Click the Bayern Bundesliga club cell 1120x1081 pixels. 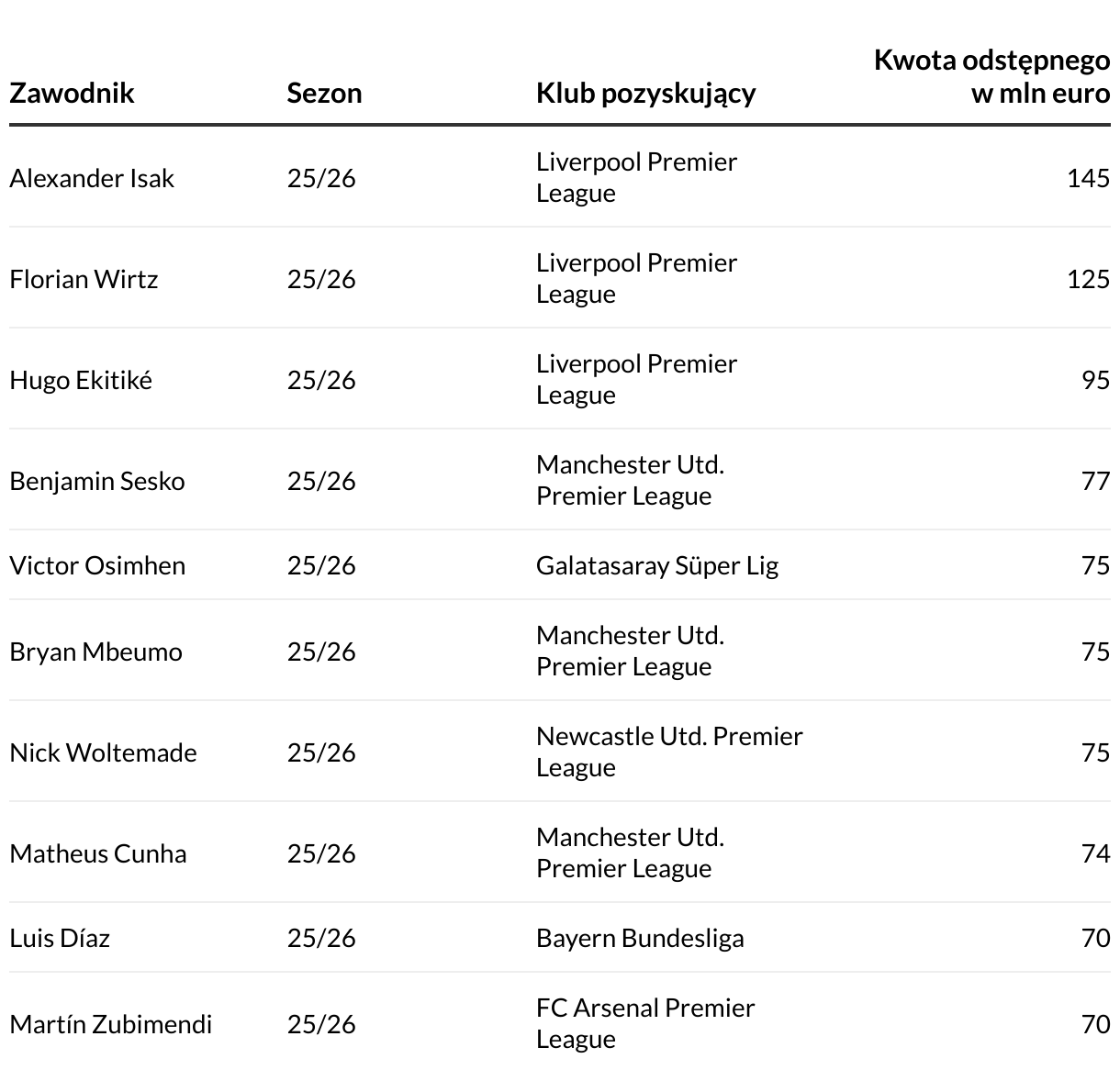pyautogui.click(x=640, y=938)
